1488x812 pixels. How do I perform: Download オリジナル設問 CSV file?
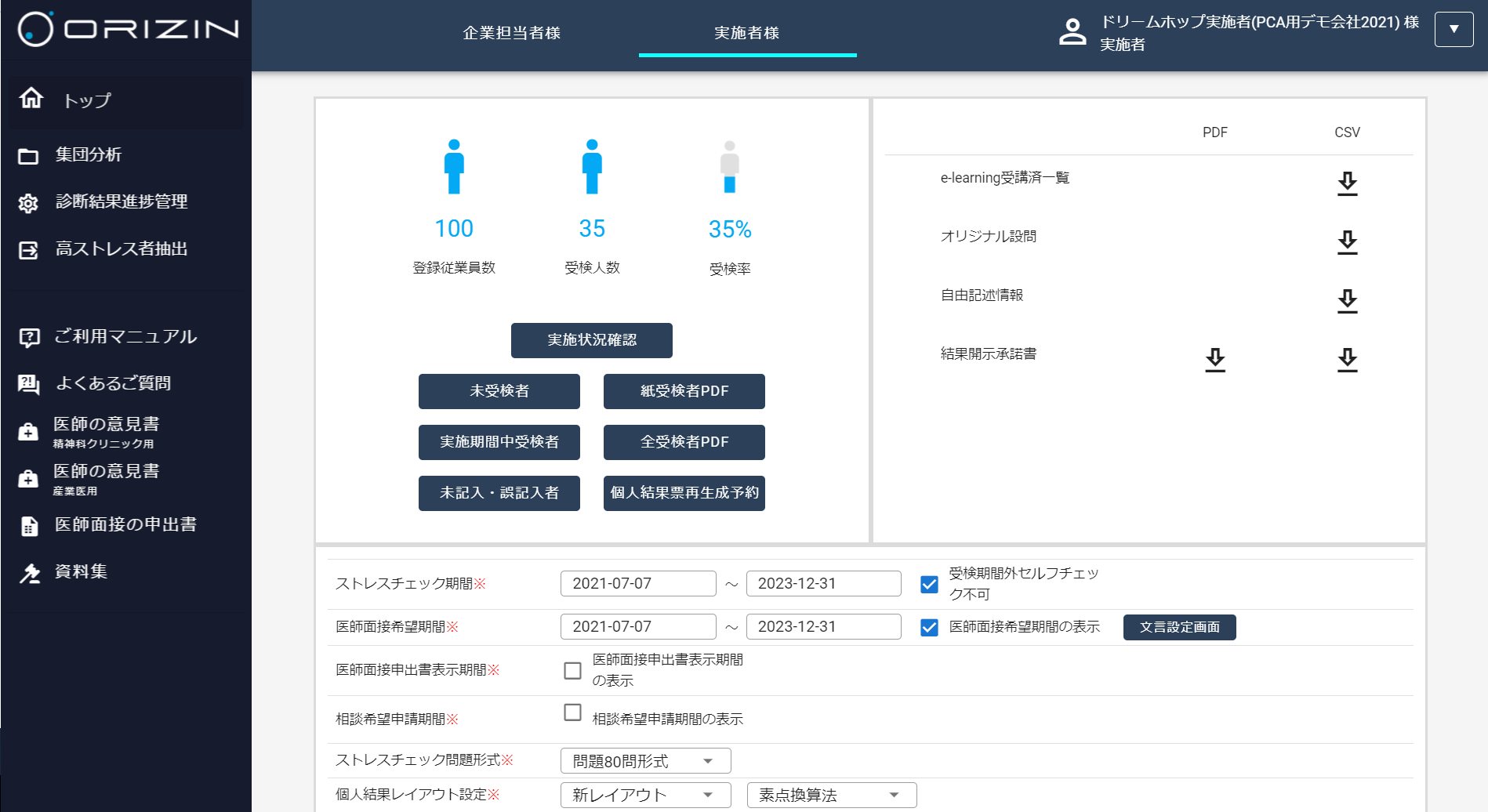[1347, 242]
